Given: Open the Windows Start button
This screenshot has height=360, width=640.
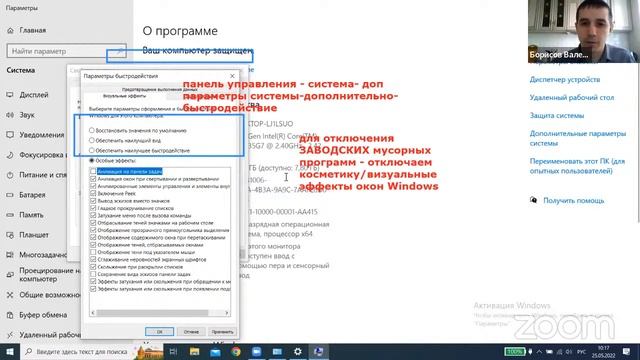Looking at the screenshot, I should pos(10,351).
